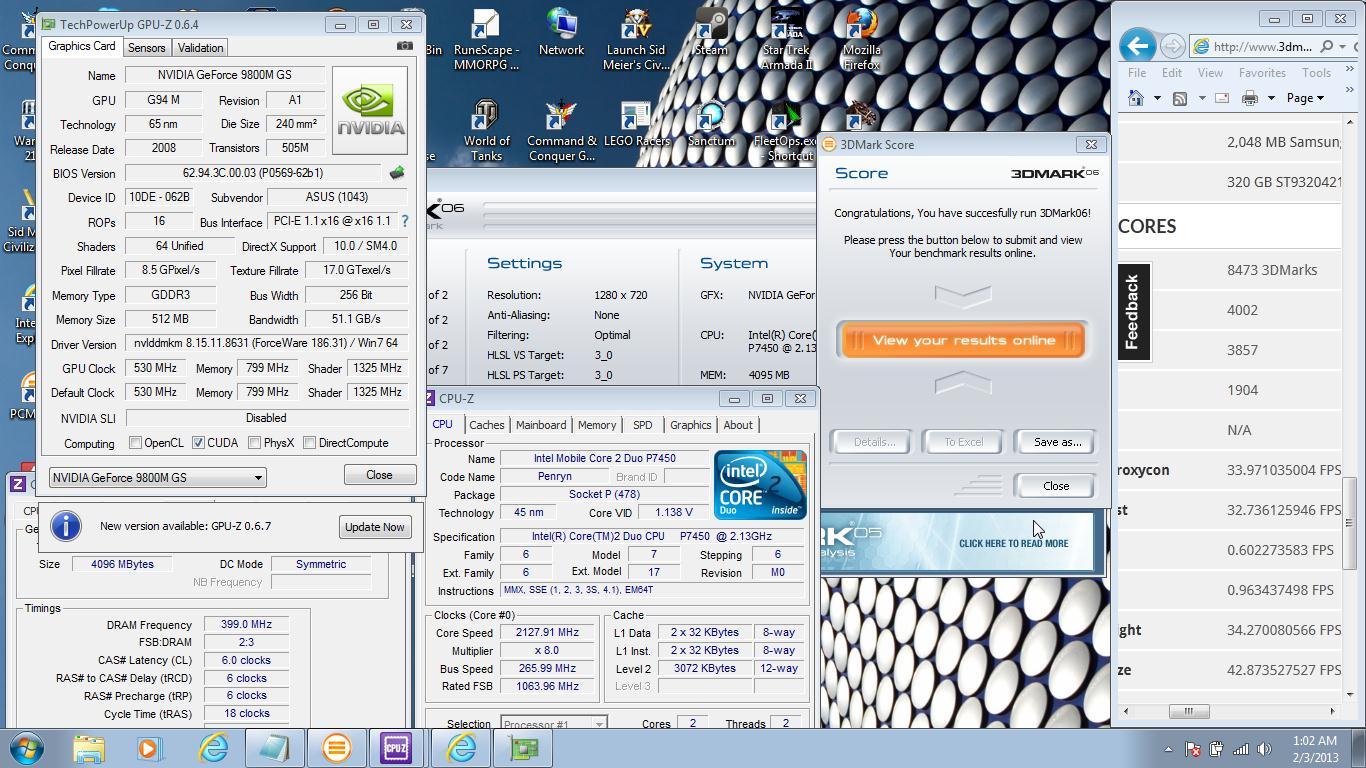This screenshot has height=768, width=1366.
Task: Show hidden tray icons arrow
Action: [1167, 749]
